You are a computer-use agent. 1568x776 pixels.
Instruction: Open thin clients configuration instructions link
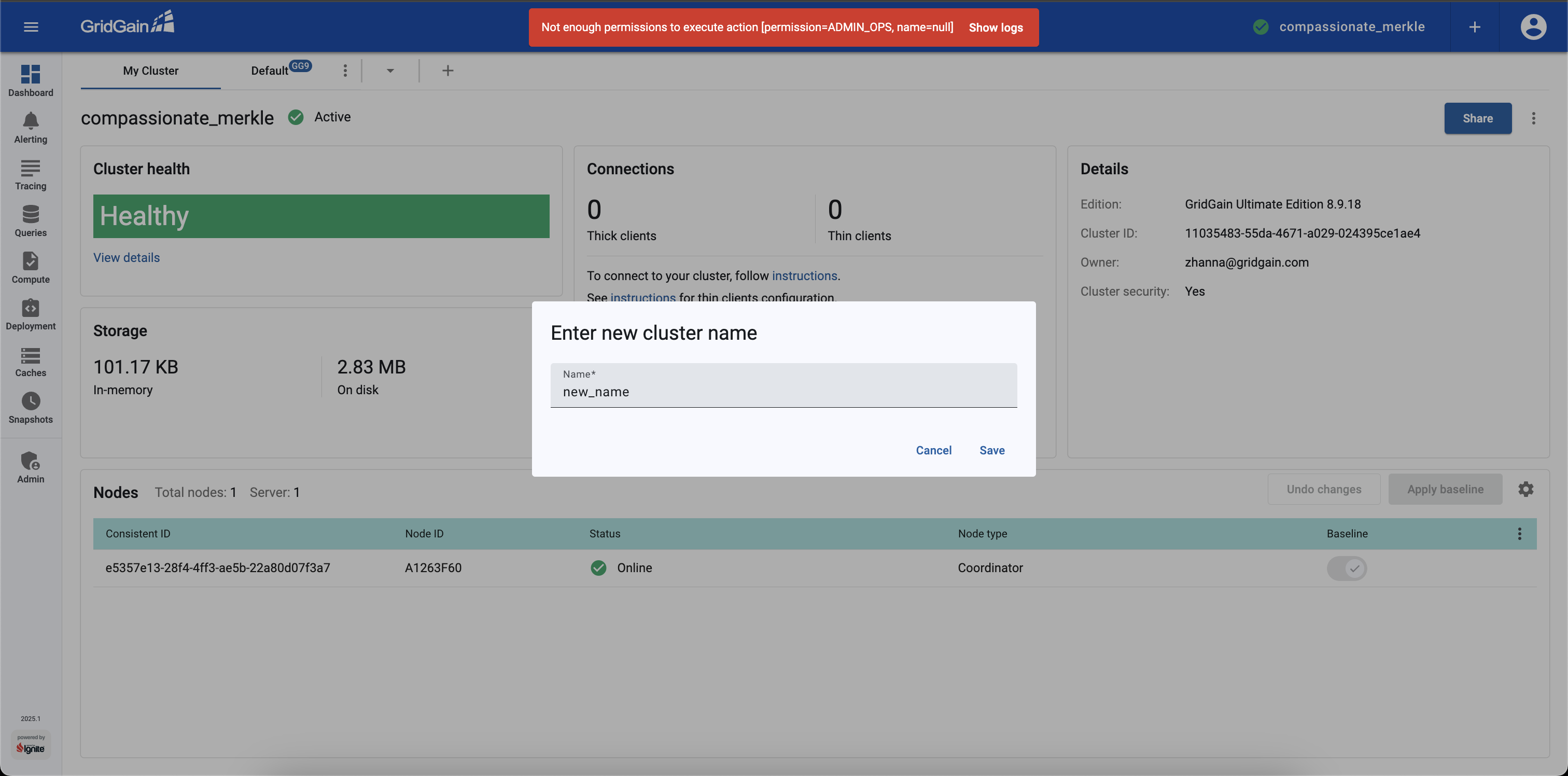pyautogui.click(x=643, y=297)
